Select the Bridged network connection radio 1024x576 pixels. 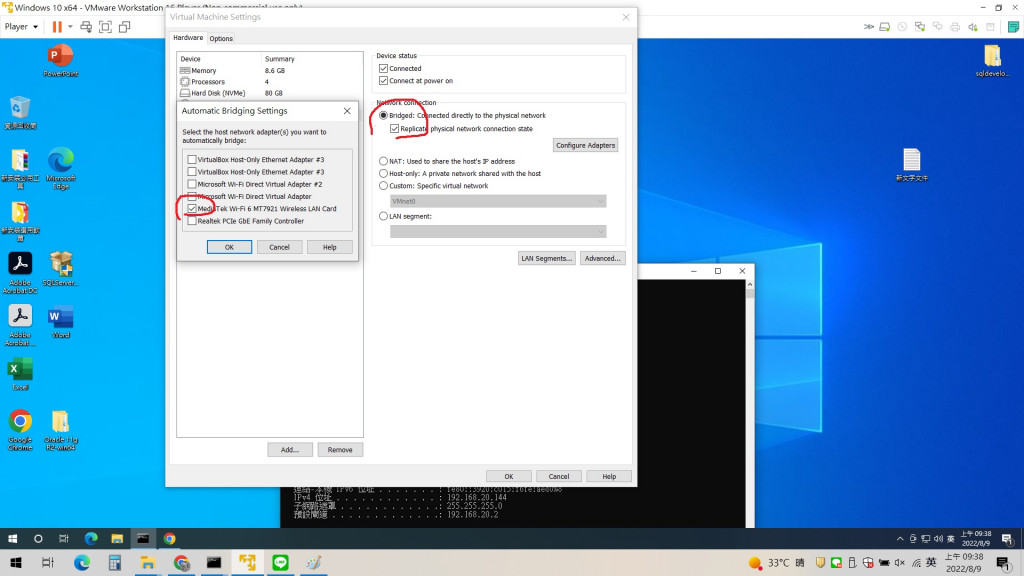(x=383, y=116)
